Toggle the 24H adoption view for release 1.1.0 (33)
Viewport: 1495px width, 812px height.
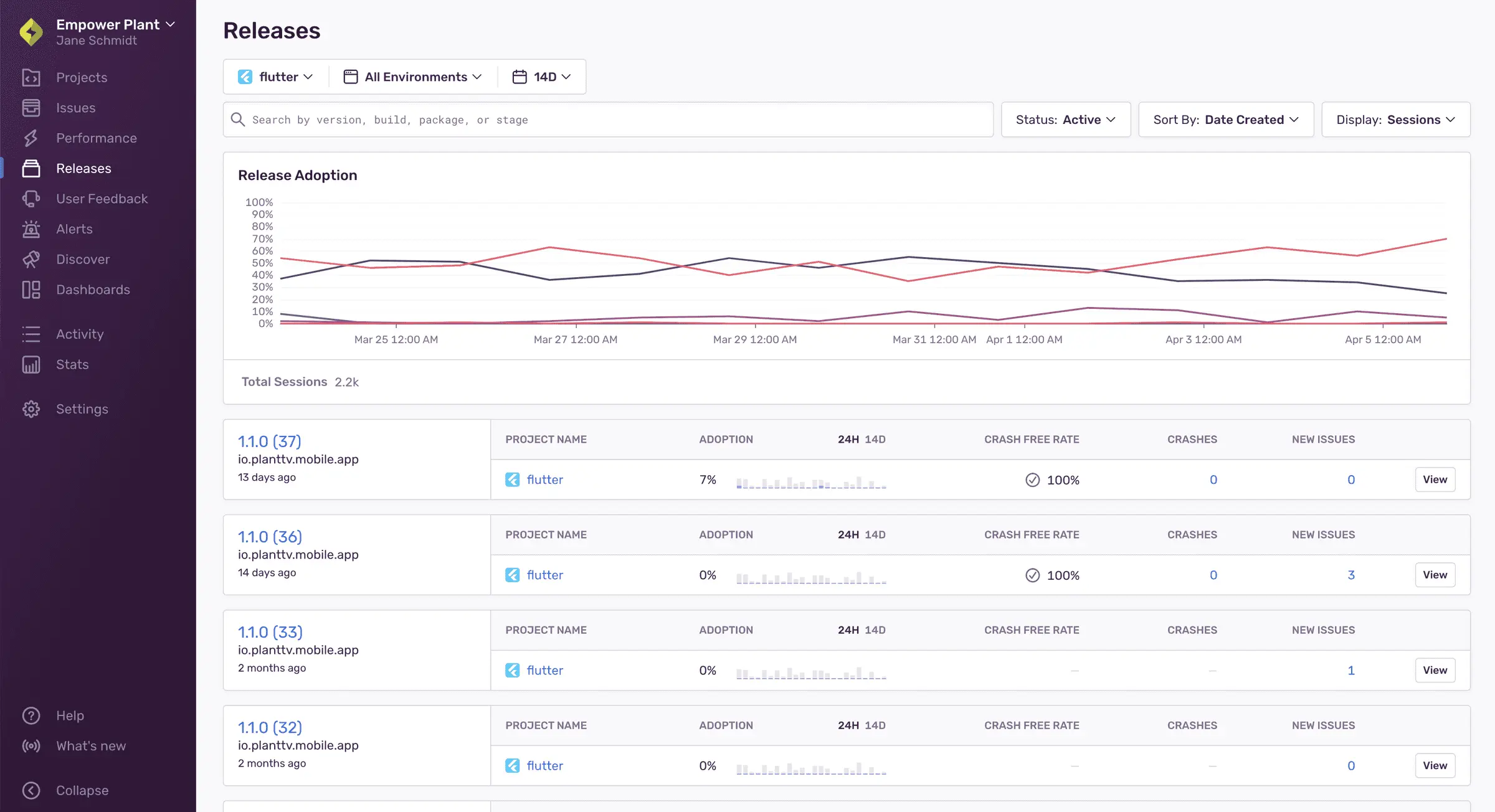(x=848, y=630)
